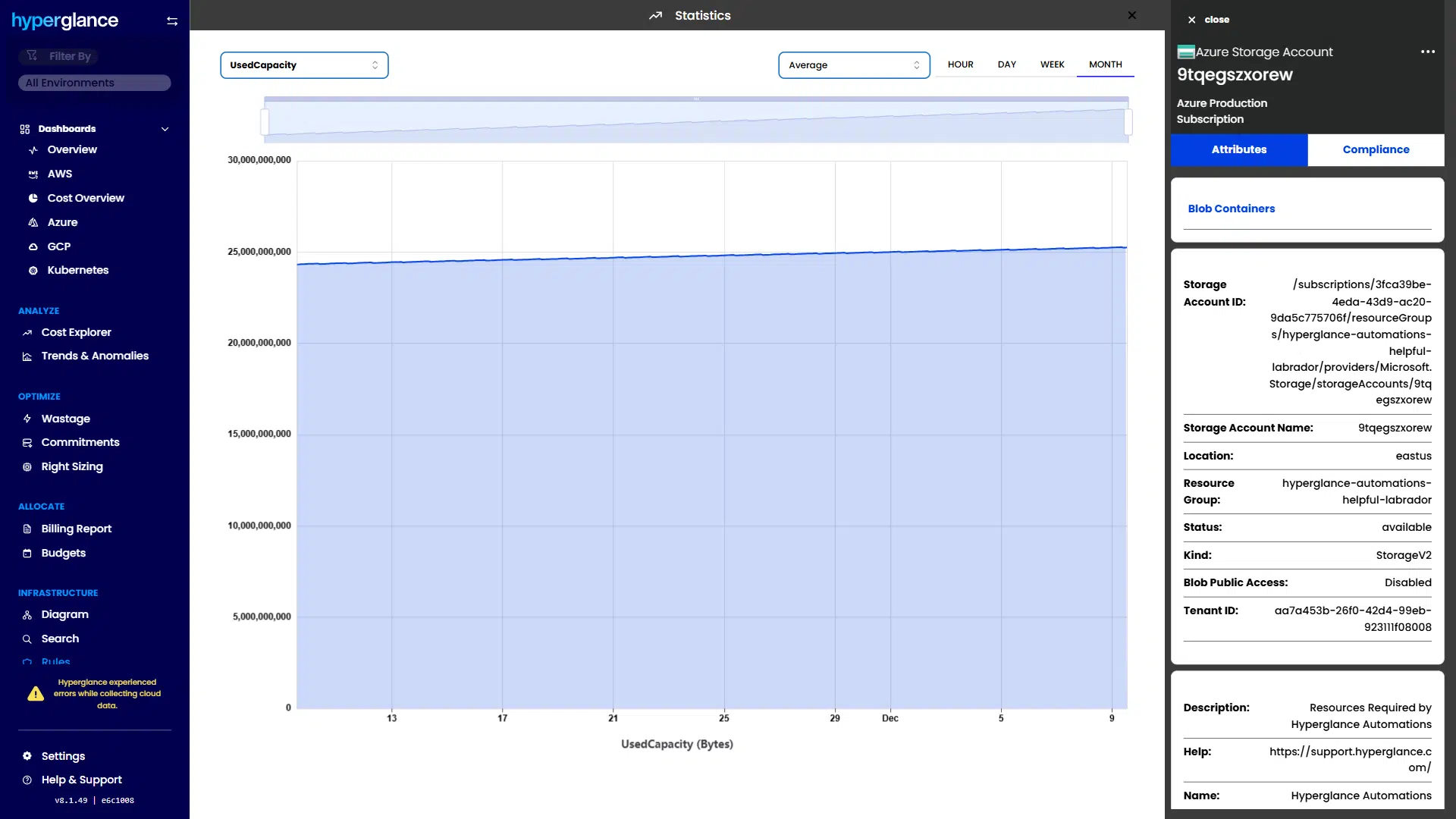
Task: Click the Diagram nodes icon
Action: [27, 615]
